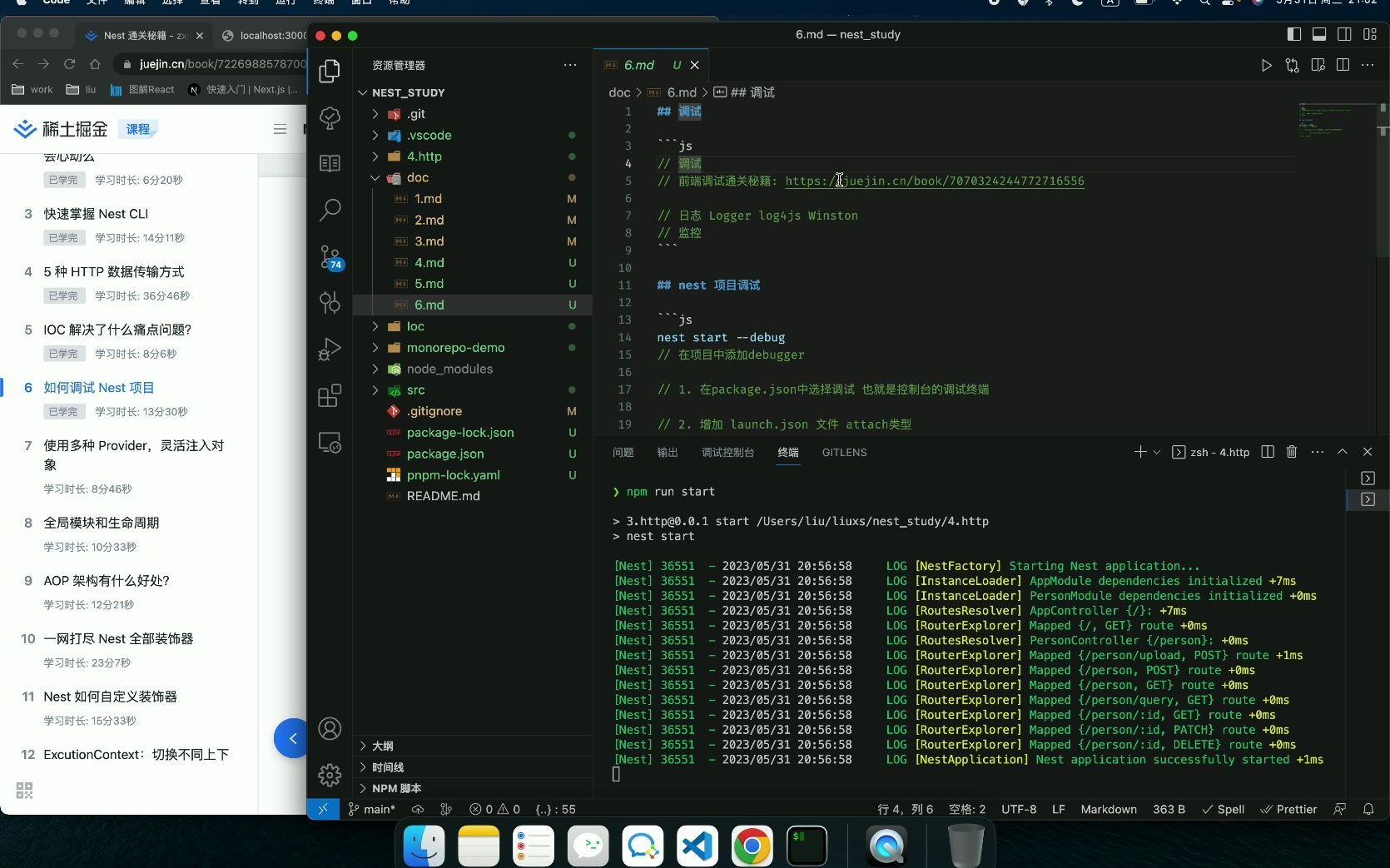Switch to 问题 problems tab
Viewport: 1390px width, 868px height.
[623, 452]
